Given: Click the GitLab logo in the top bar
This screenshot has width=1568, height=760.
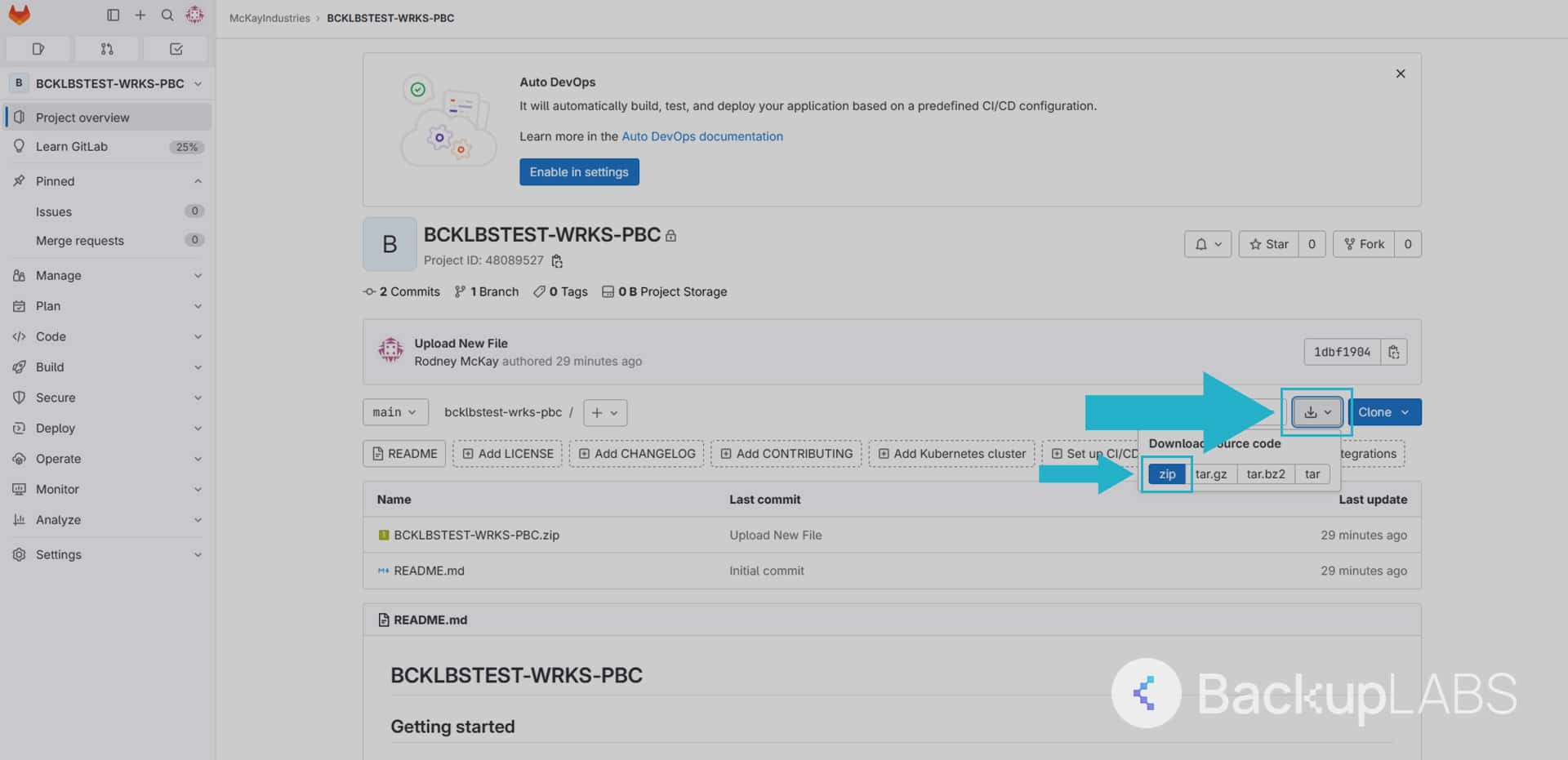Looking at the screenshot, I should pyautogui.click(x=20, y=15).
